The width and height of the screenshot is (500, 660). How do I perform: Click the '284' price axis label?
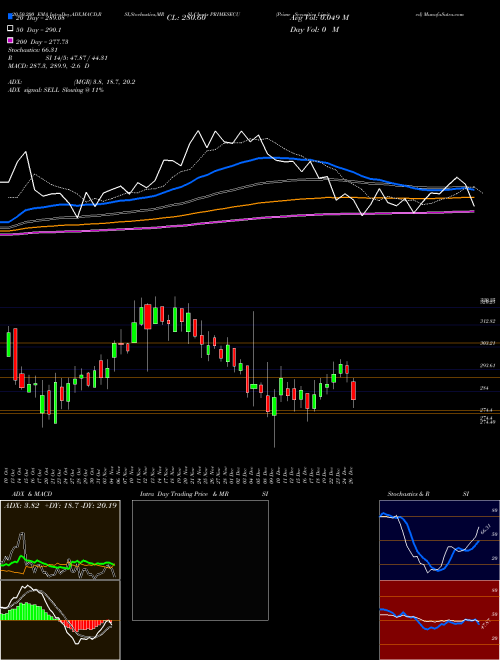pos(484,389)
